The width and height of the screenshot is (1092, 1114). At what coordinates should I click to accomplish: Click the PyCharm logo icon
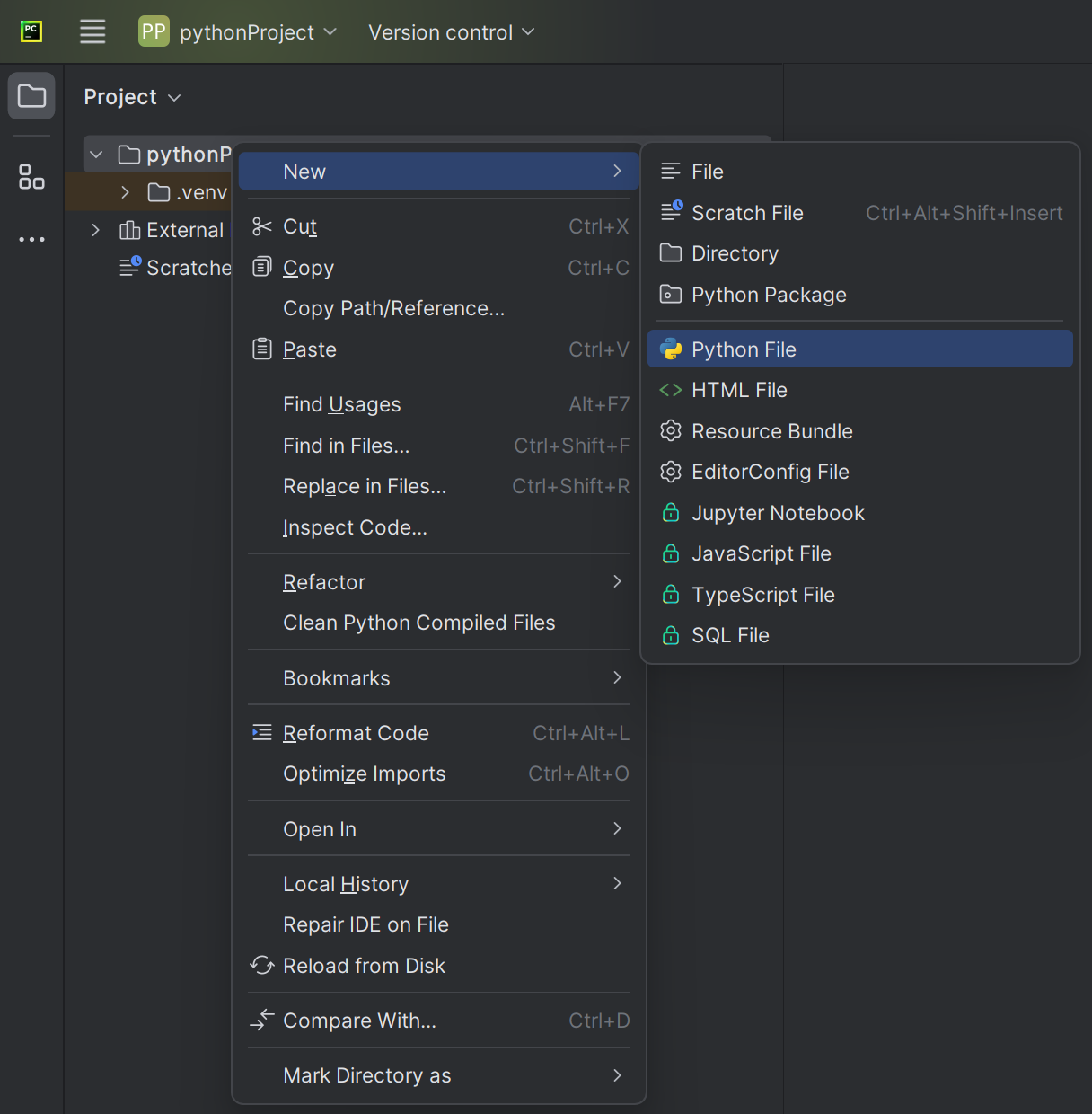pyautogui.click(x=31, y=32)
